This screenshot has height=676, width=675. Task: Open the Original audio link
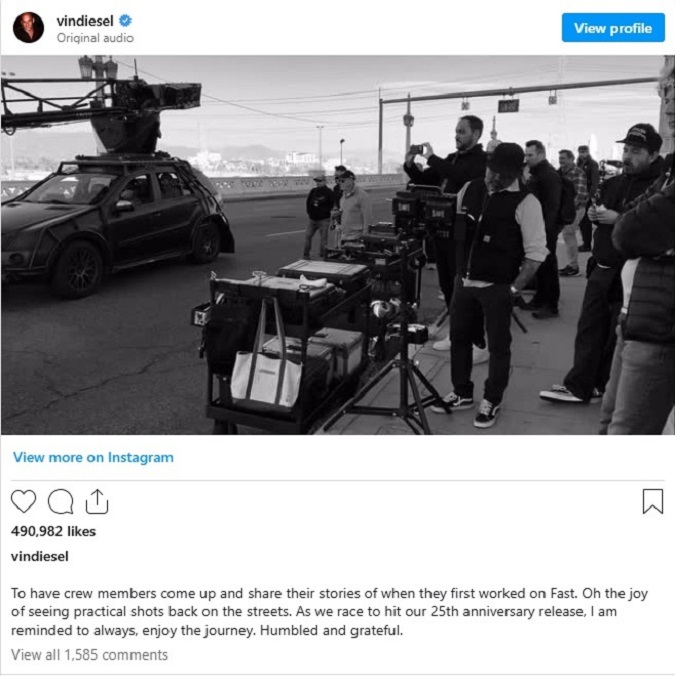95,38
